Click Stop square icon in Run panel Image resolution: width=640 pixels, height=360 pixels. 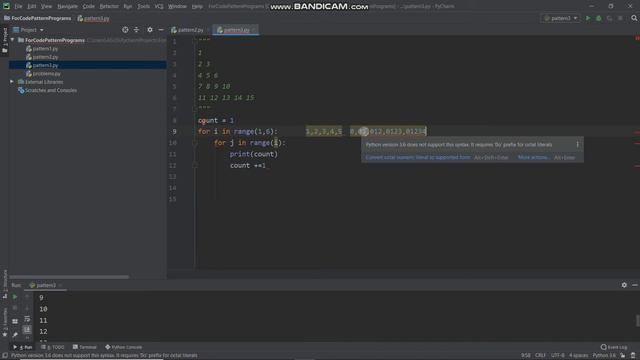(15, 308)
